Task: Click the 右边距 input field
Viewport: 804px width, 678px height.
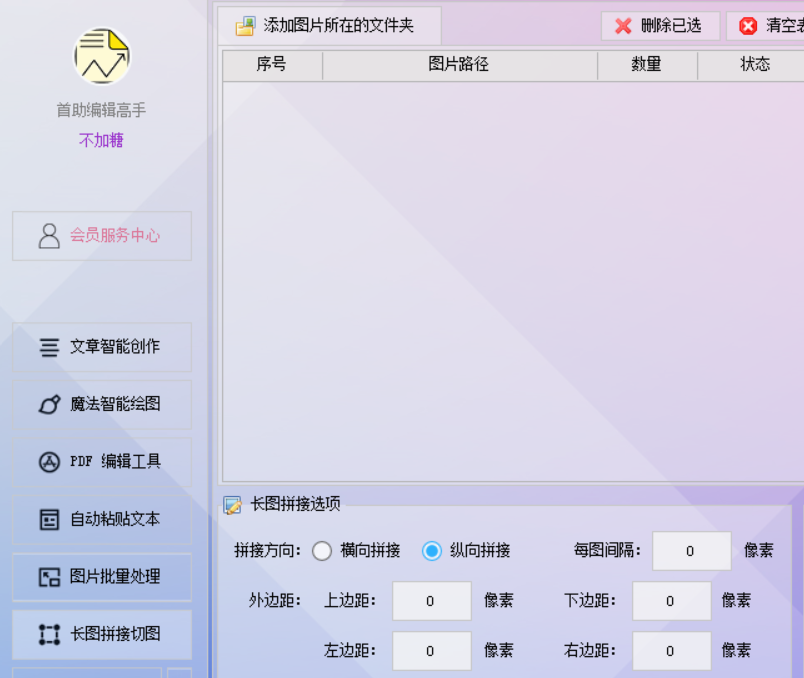Action: (x=672, y=651)
